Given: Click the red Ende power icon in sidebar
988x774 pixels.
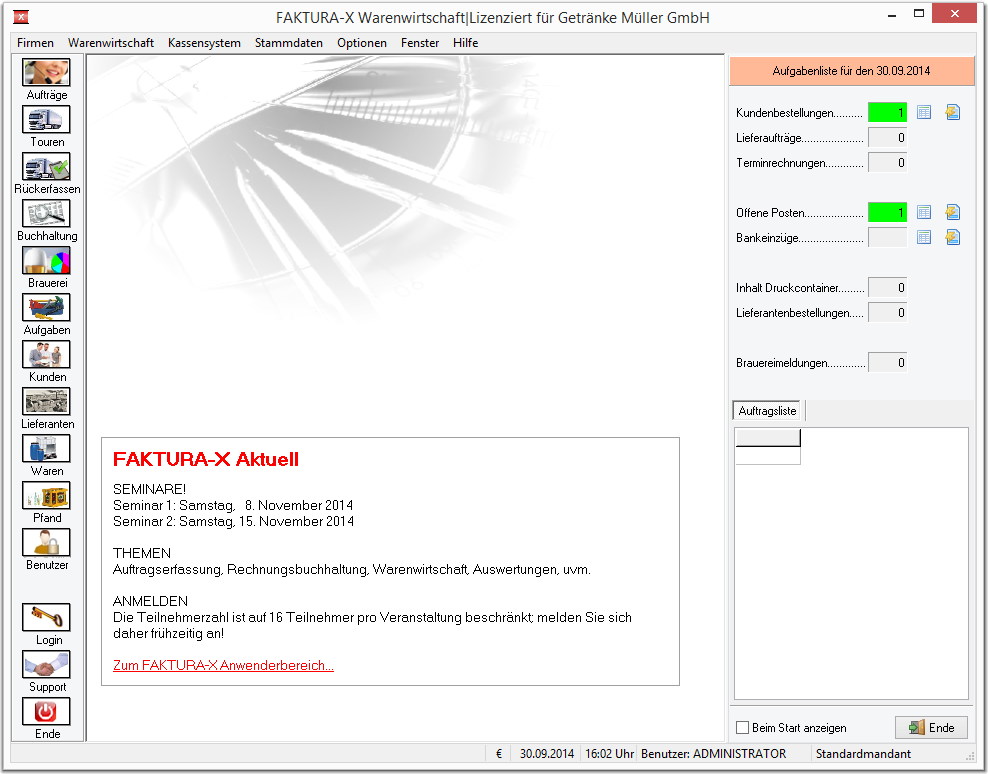Looking at the screenshot, I should (46, 712).
